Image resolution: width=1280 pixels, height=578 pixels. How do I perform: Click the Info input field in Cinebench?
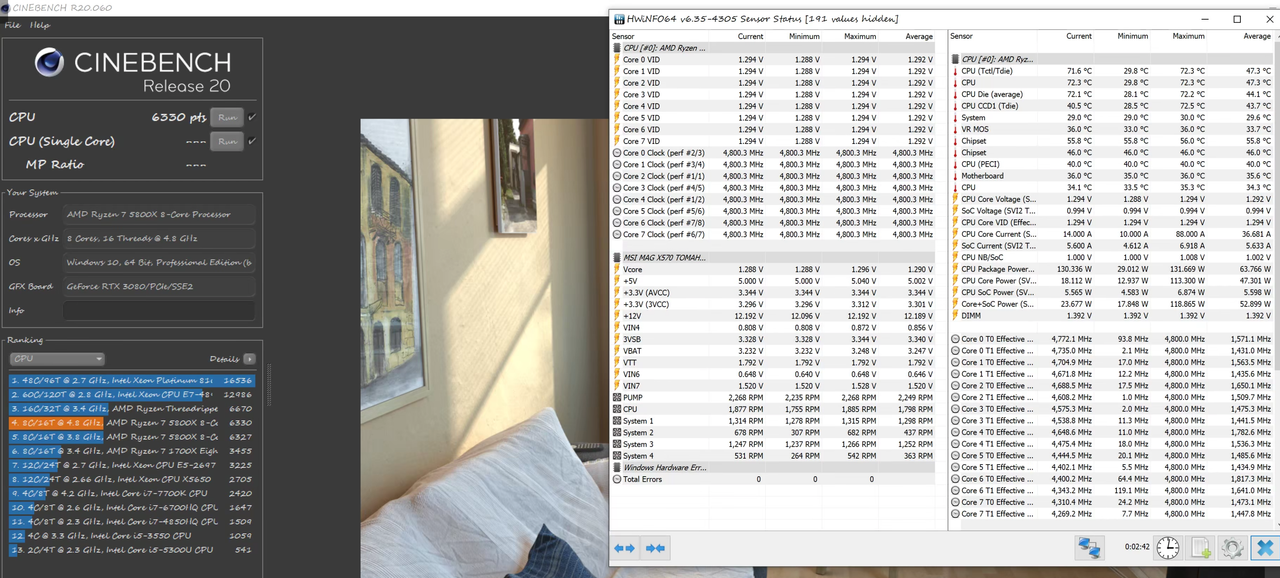[x=159, y=310]
